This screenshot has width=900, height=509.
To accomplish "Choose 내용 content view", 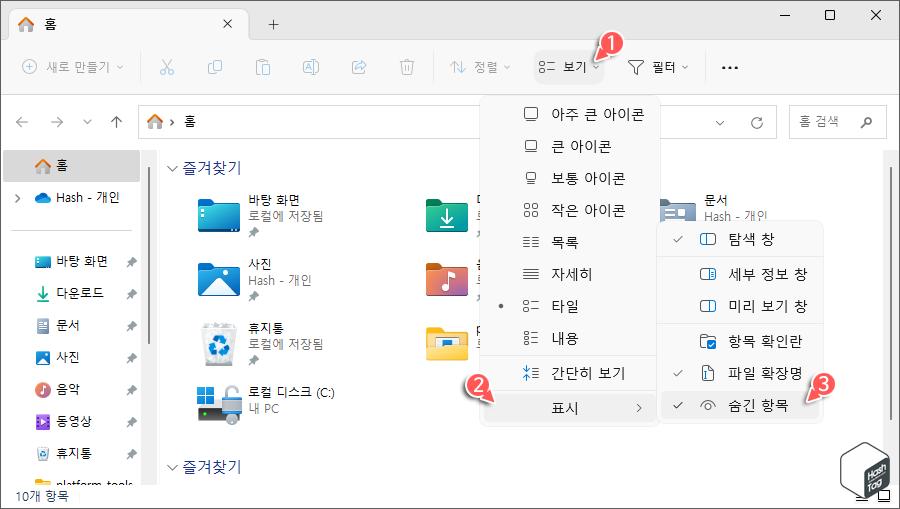I will [569, 339].
